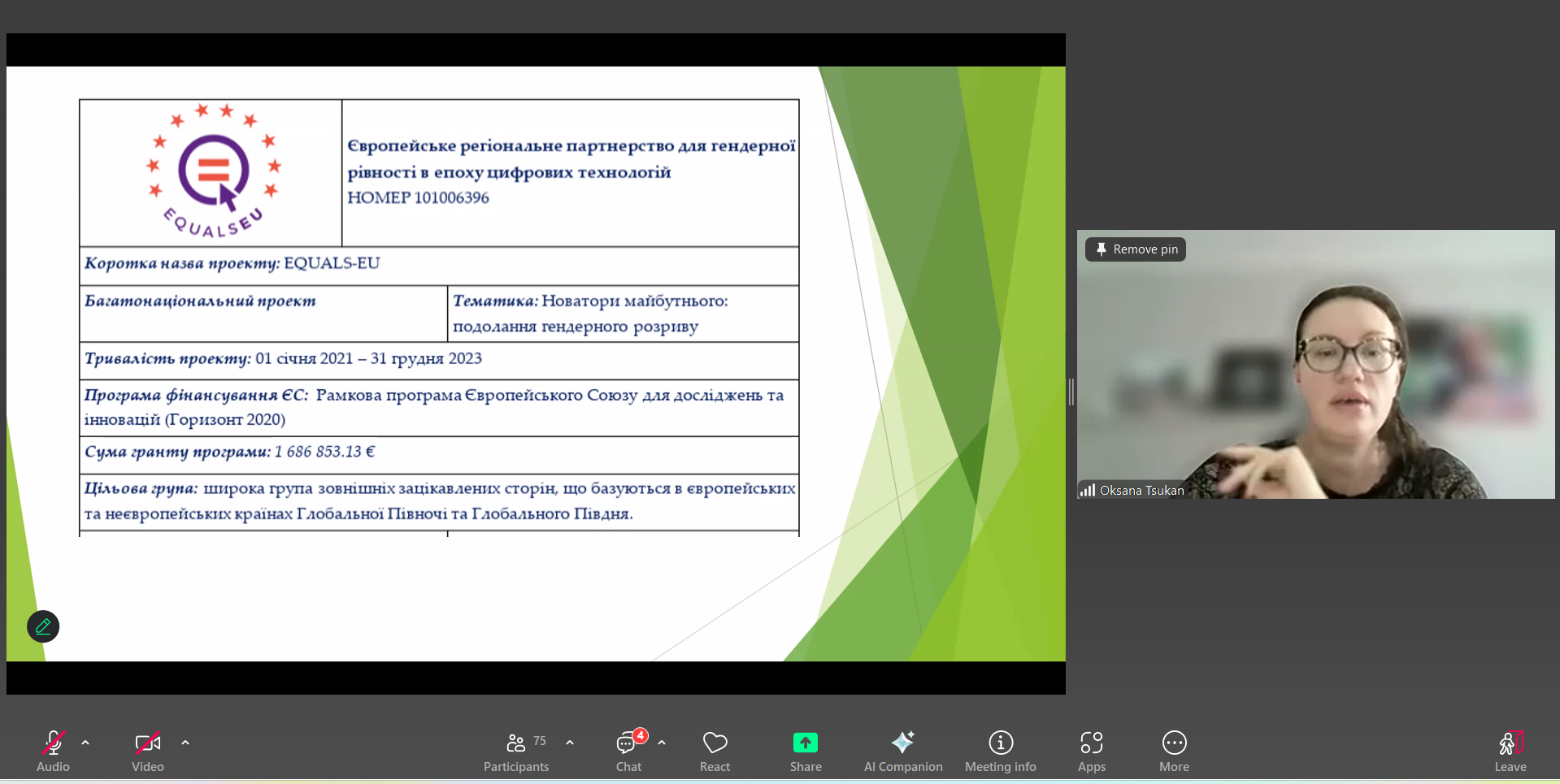1560x784 pixels.
Task: Click Oksana Tsukan's video thumbnail
Action: pos(1315,364)
